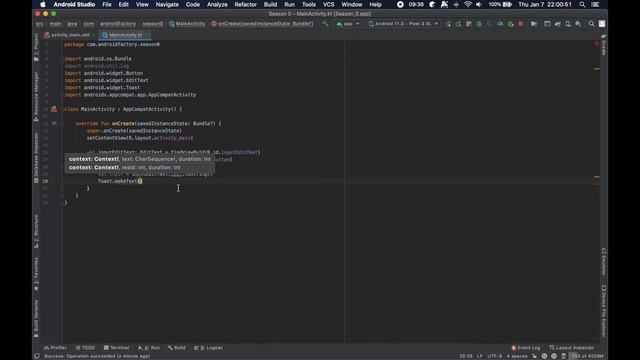Select the MainActivity.kt editor tab

pyautogui.click(x=125, y=35)
